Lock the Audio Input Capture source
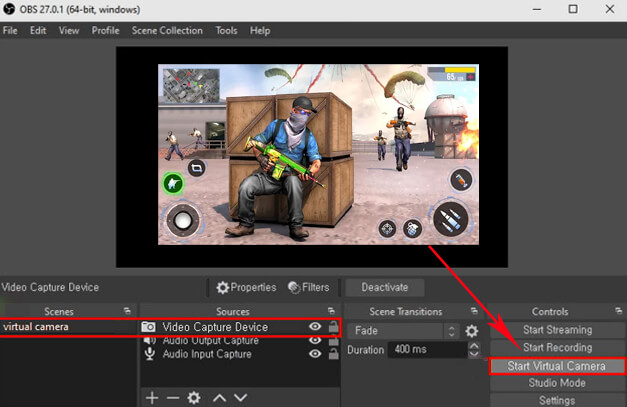 click(x=333, y=354)
